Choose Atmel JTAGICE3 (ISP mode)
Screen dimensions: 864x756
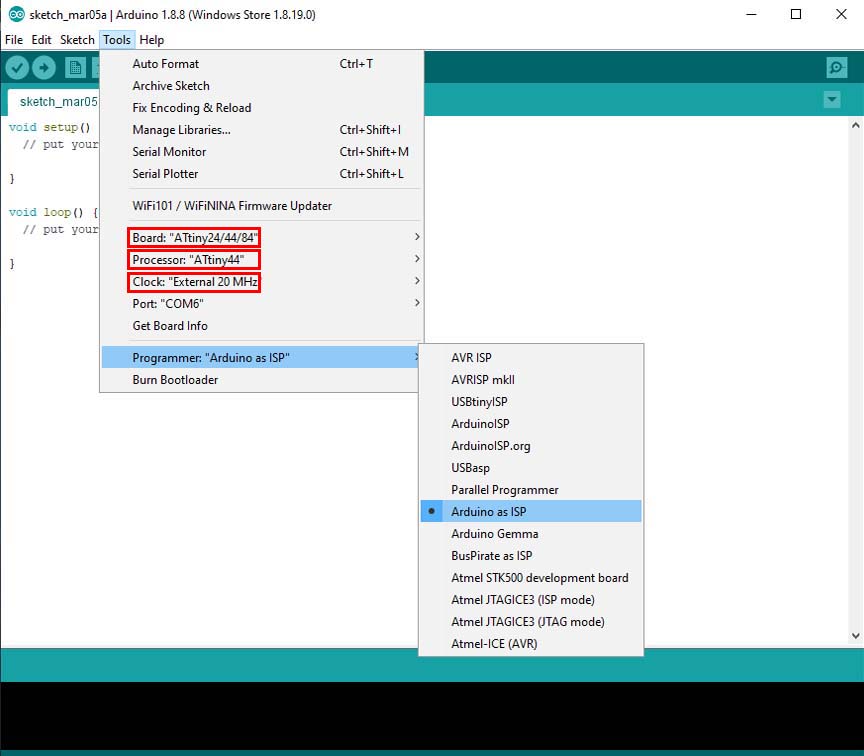(531, 600)
